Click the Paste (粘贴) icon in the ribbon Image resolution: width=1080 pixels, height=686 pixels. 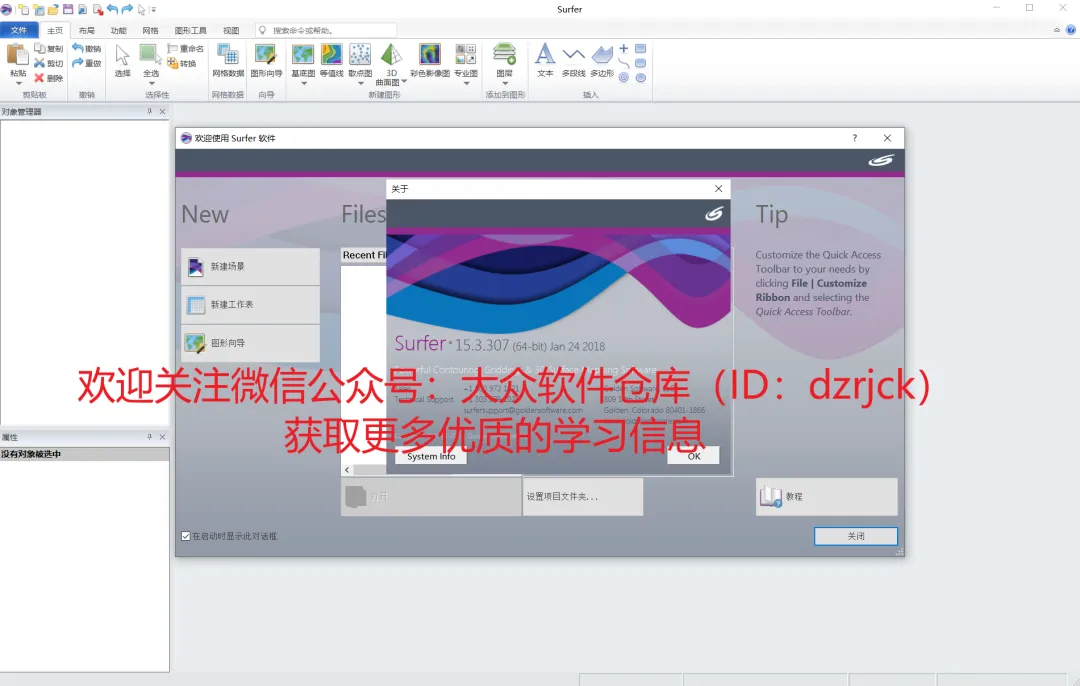point(18,54)
